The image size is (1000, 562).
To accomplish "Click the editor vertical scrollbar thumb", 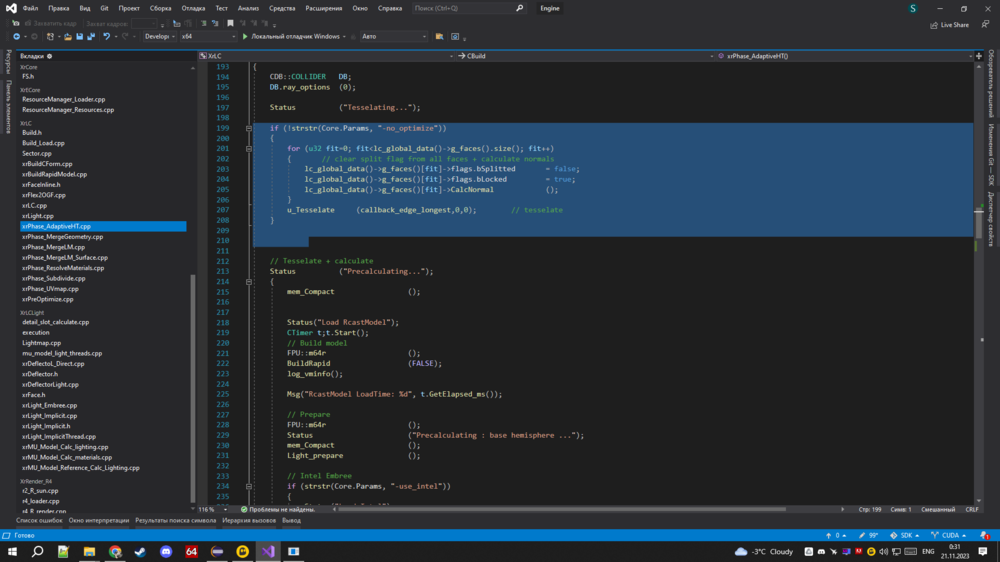I will 980,222.
